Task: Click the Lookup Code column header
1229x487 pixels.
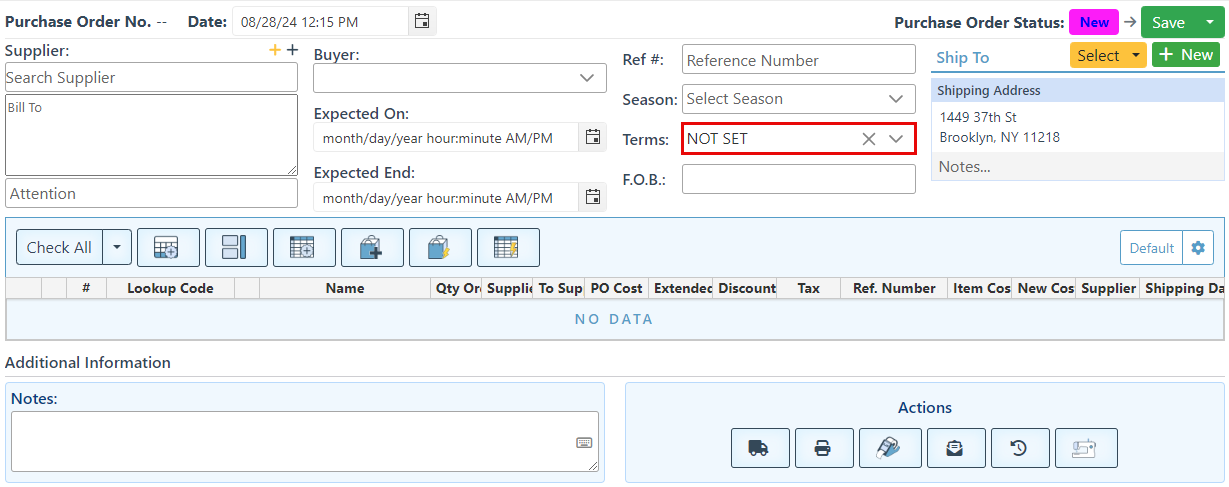Action: click(x=170, y=288)
